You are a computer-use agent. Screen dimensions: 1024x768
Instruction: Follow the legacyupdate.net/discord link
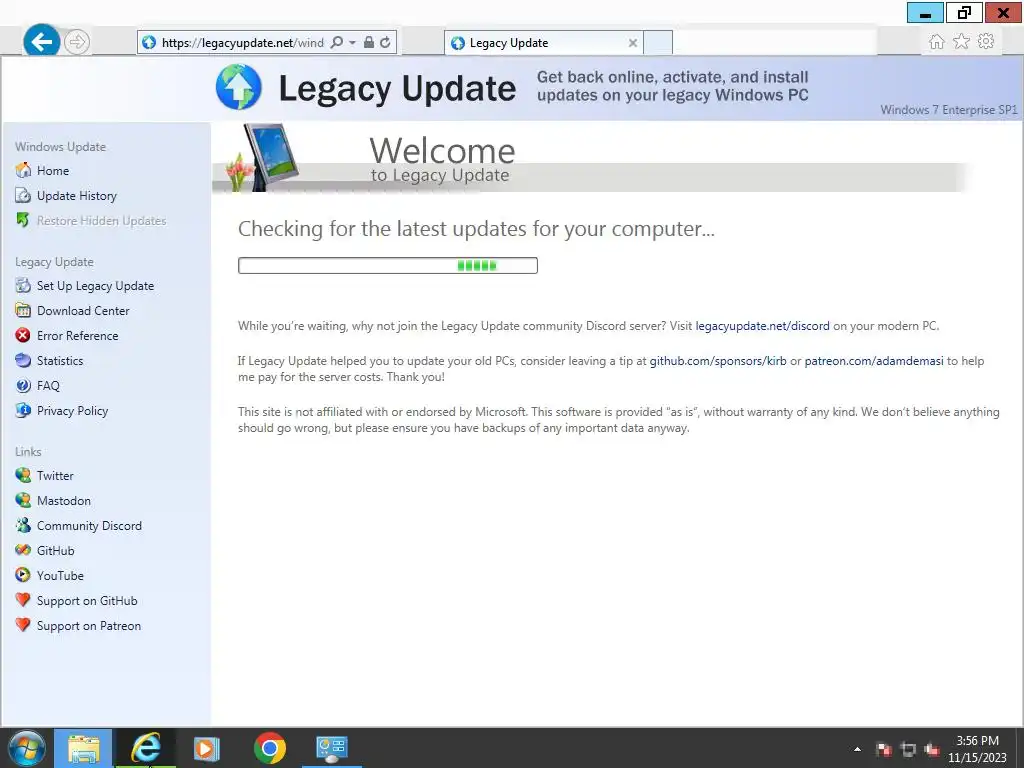coord(762,326)
